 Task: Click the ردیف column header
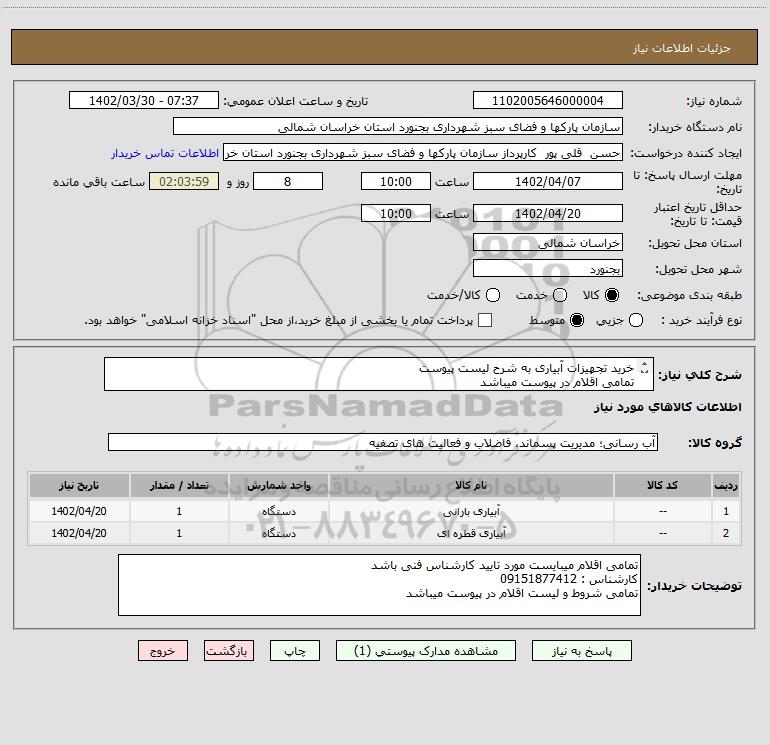(726, 485)
